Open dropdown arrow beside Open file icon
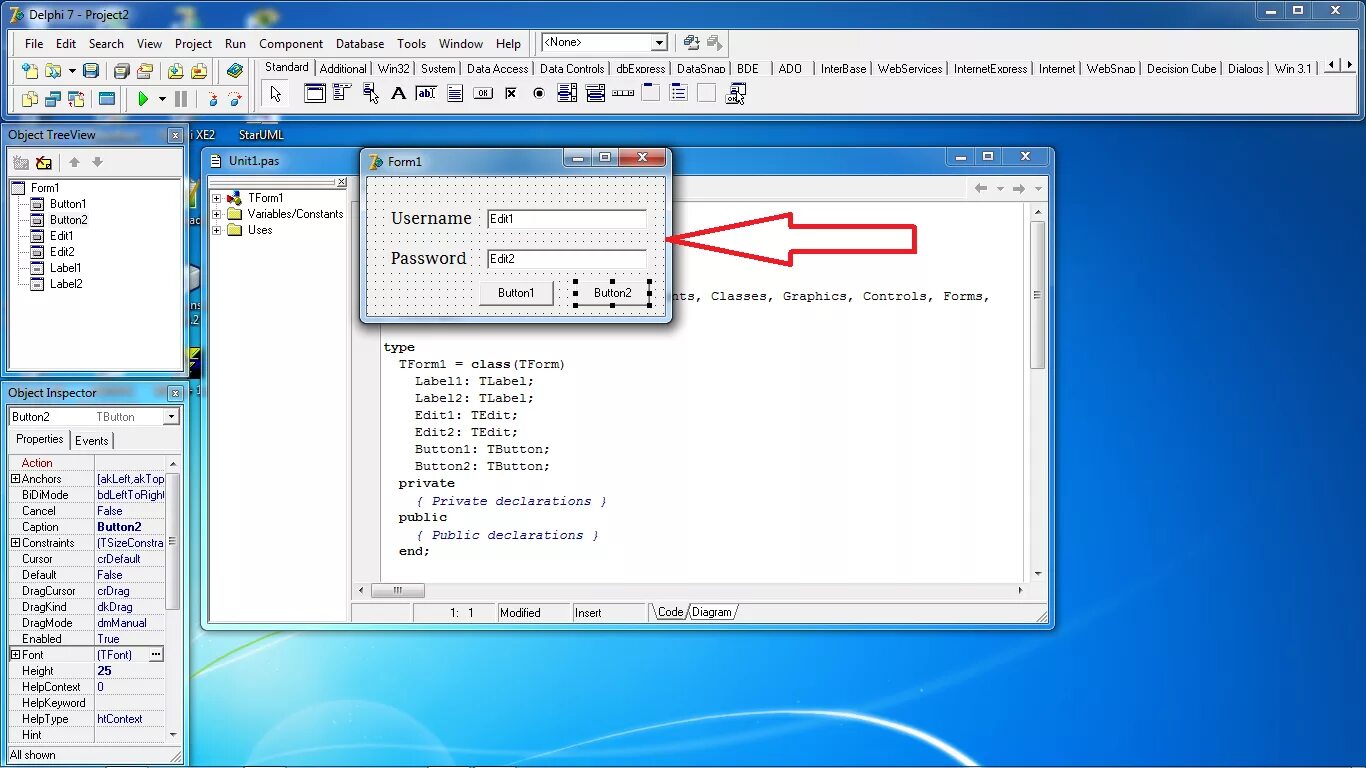 coord(72,71)
